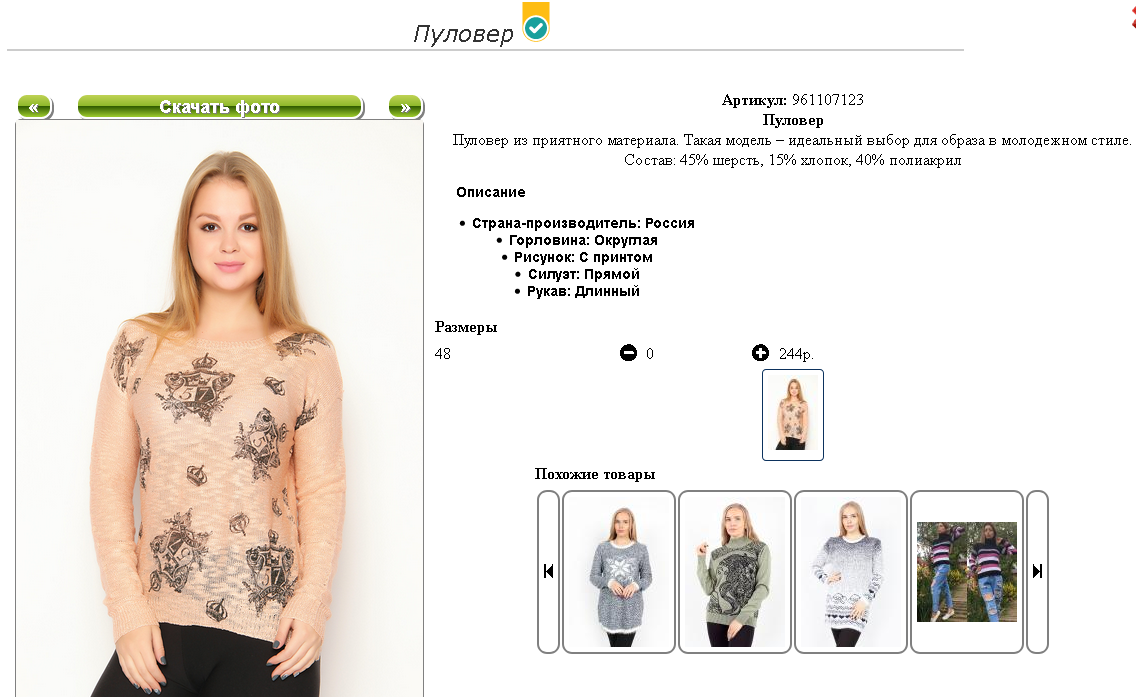
Task: Download photo via Скачать фото button
Action: [220, 107]
